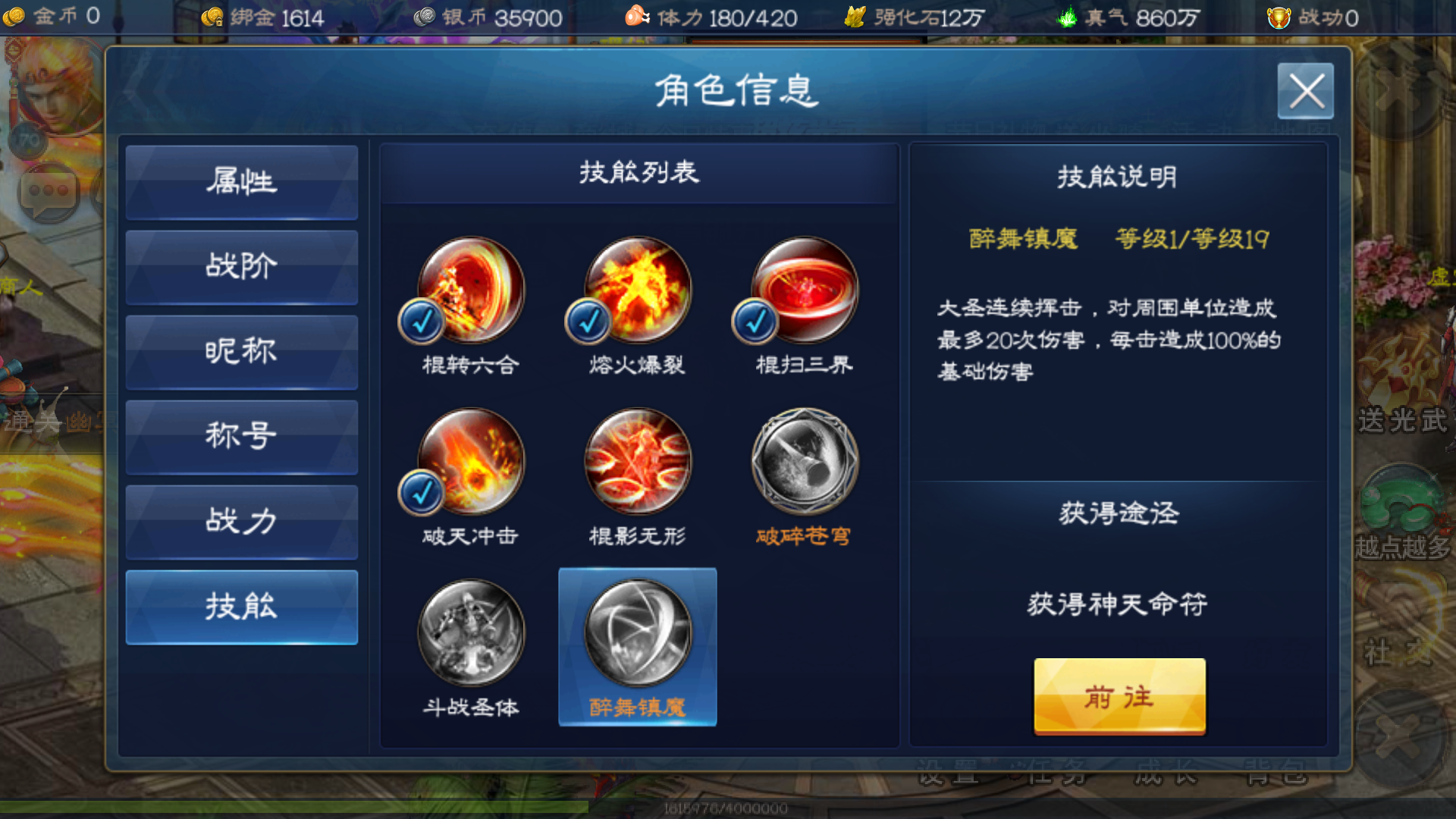Switch to the 战阶 tab
Image resolution: width=1456 pixels, height=819 pixels.
tap(242, 267)
